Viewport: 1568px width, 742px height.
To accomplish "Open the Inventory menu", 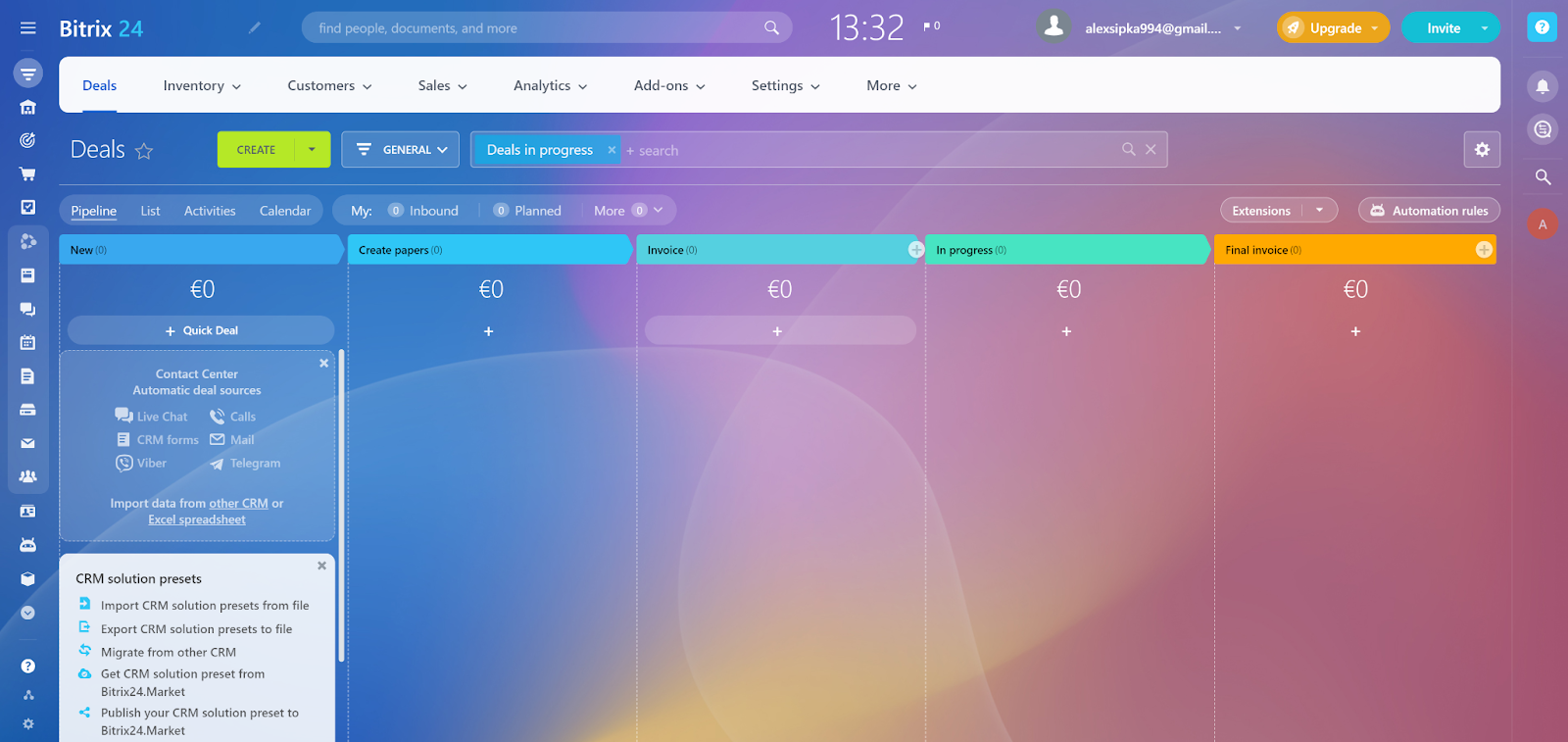I will click(x=201, y=86).
